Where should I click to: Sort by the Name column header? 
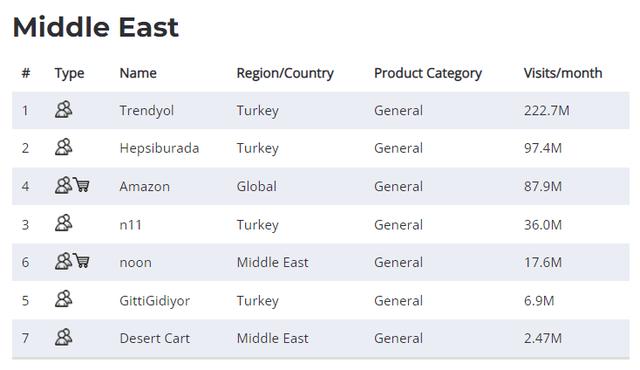[x=138, y=73]
